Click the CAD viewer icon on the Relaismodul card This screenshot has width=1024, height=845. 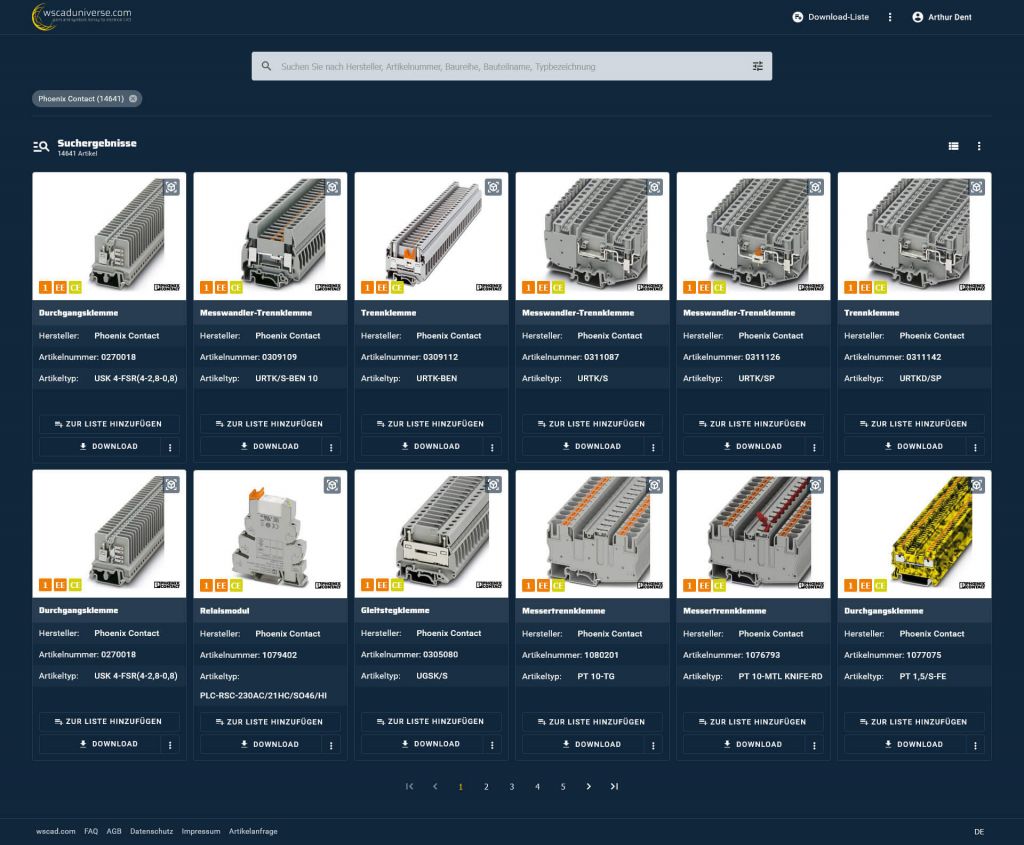click(331, 485)
